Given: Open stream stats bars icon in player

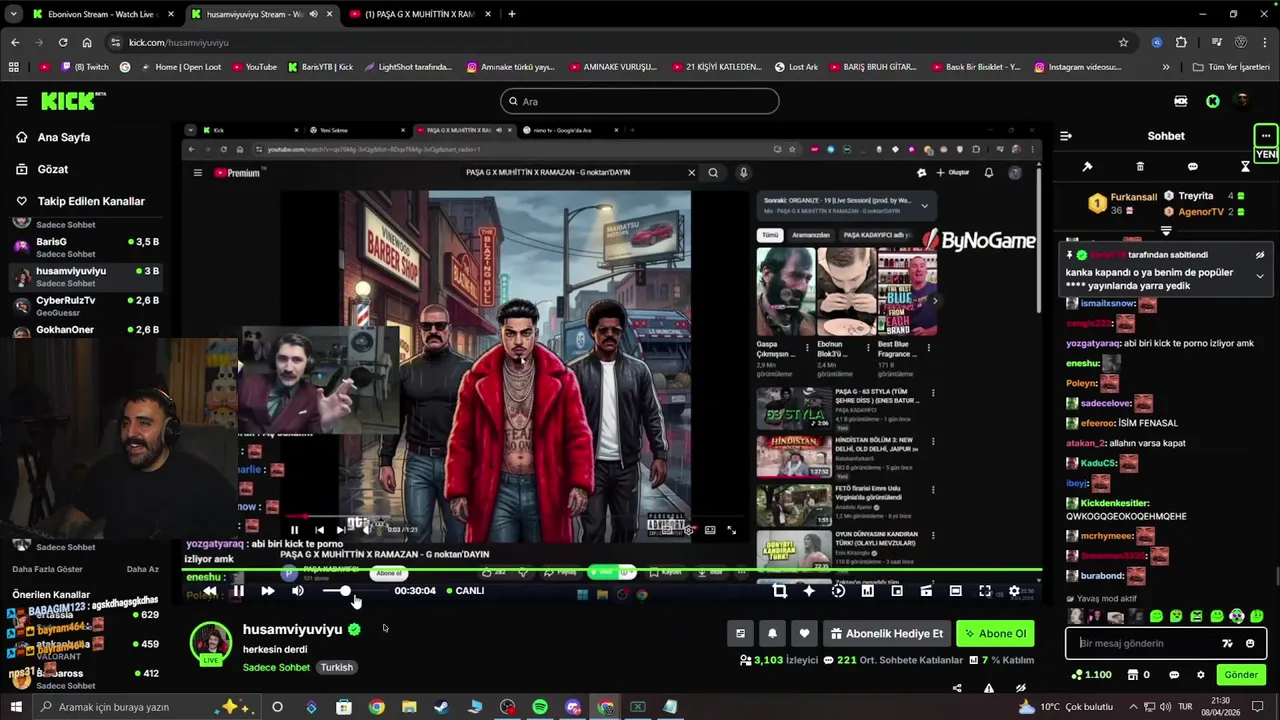Looking at the screenshot, I should [867, 591].
